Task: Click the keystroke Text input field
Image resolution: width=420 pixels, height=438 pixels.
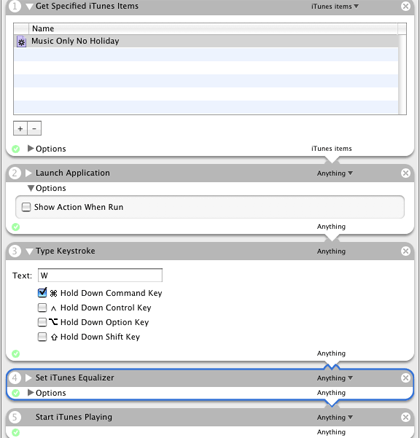Action: (100, 275)
